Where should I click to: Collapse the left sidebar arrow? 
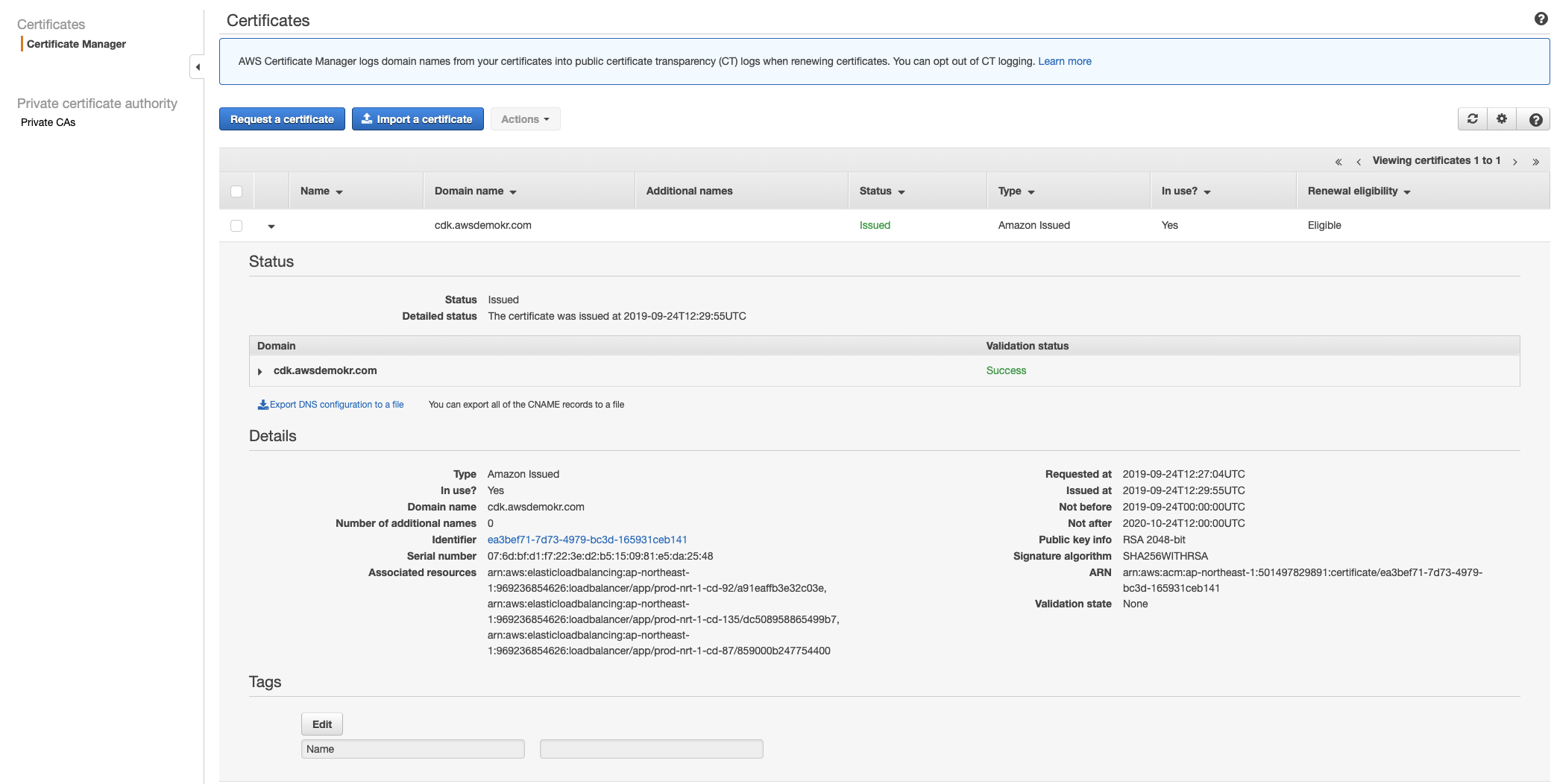(198, 67)
